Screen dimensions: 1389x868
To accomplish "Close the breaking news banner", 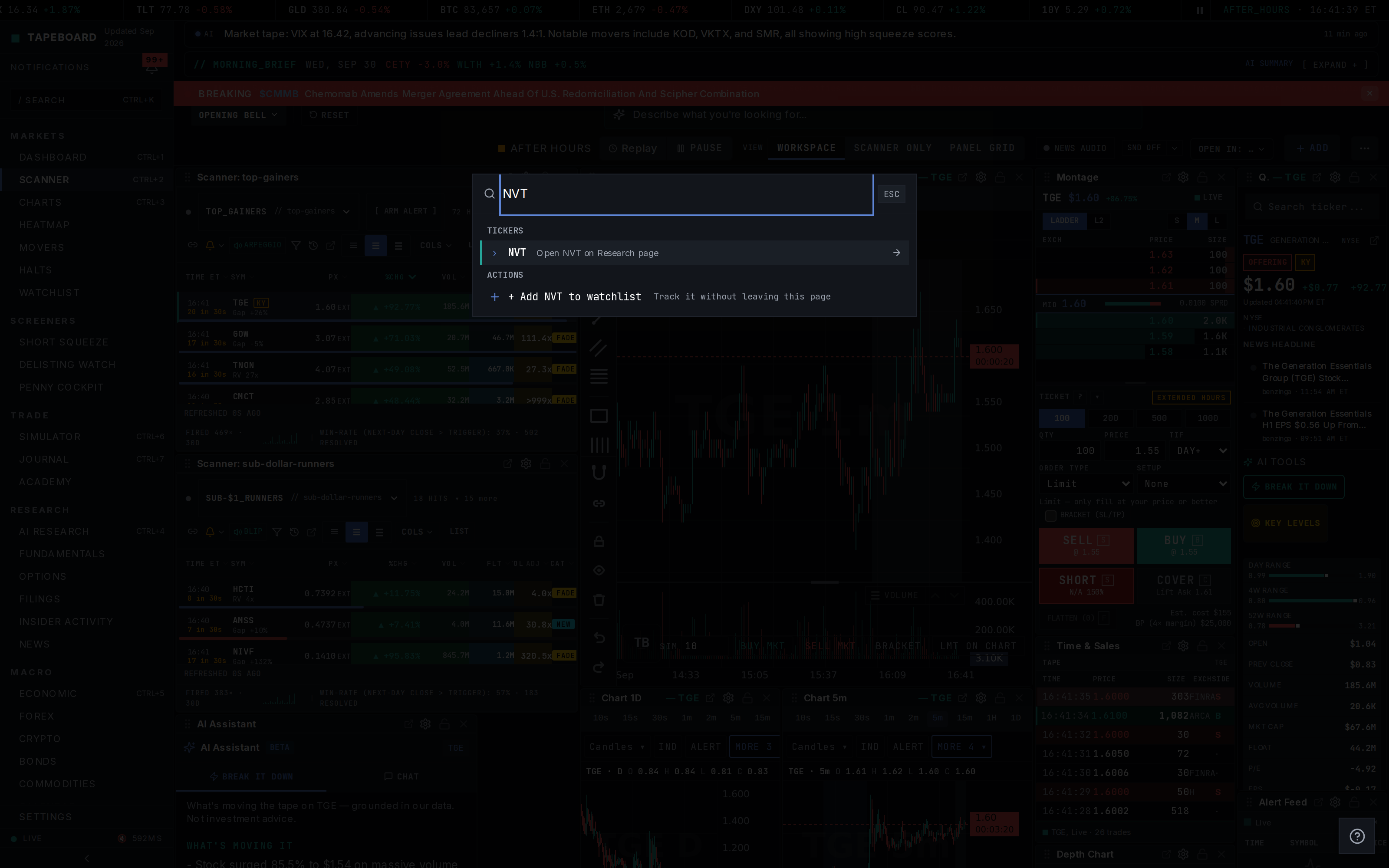I will [x=1369, y=94].
